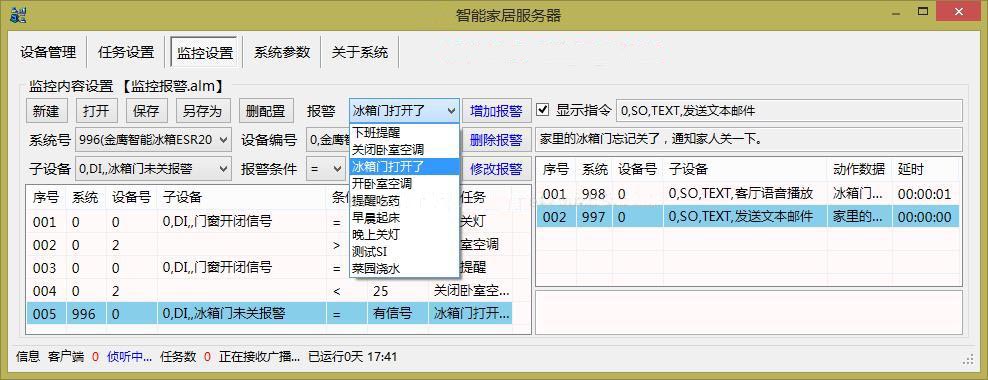Click the 删配置 button
This screenshot has height=380, width=988.
point(267,111)
